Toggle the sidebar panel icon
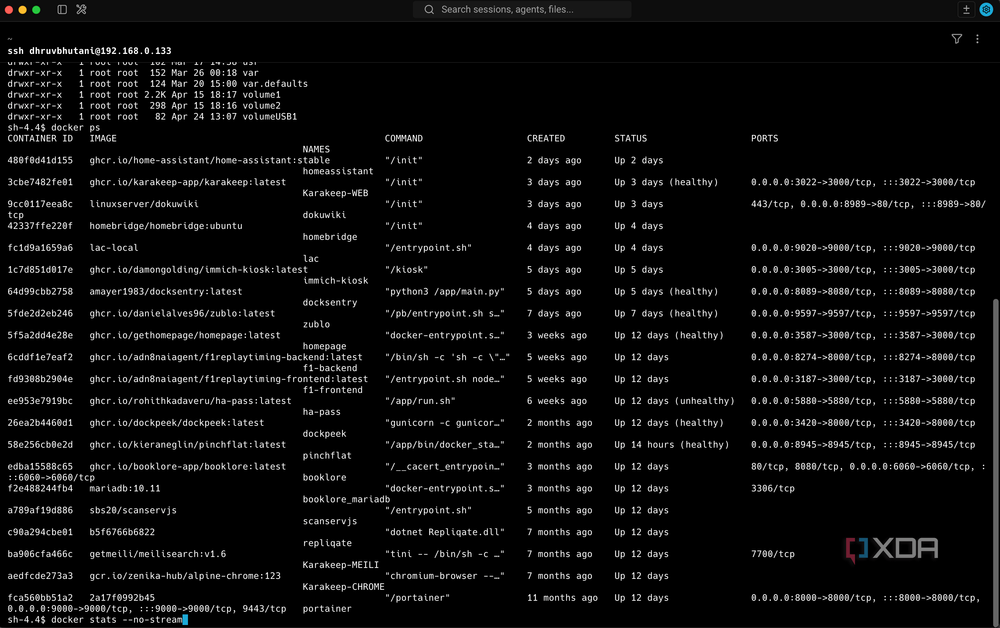The width and height of the screenshot is (1000, 628). 62,10
